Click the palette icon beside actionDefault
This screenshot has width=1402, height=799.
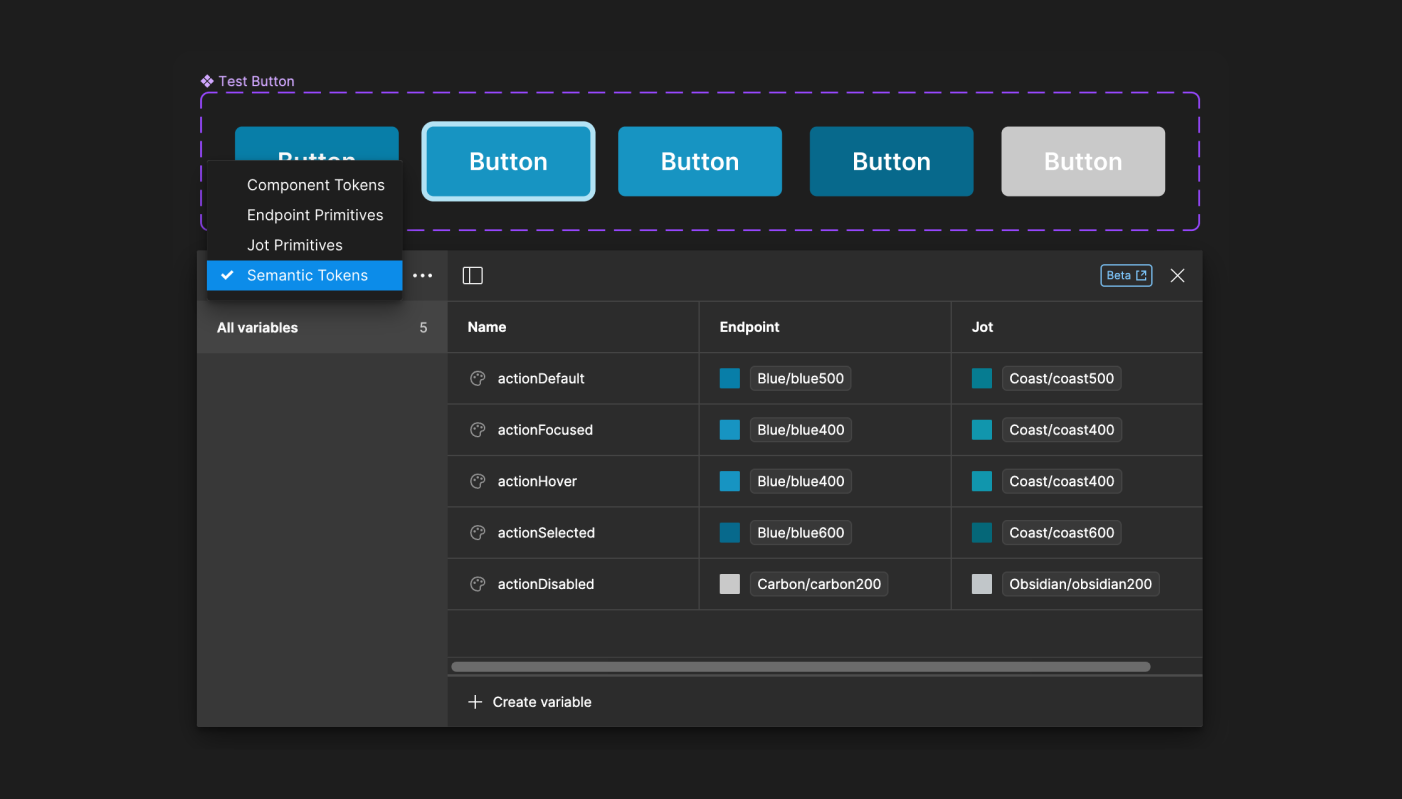pyautogui.click(x=478, y=378)
